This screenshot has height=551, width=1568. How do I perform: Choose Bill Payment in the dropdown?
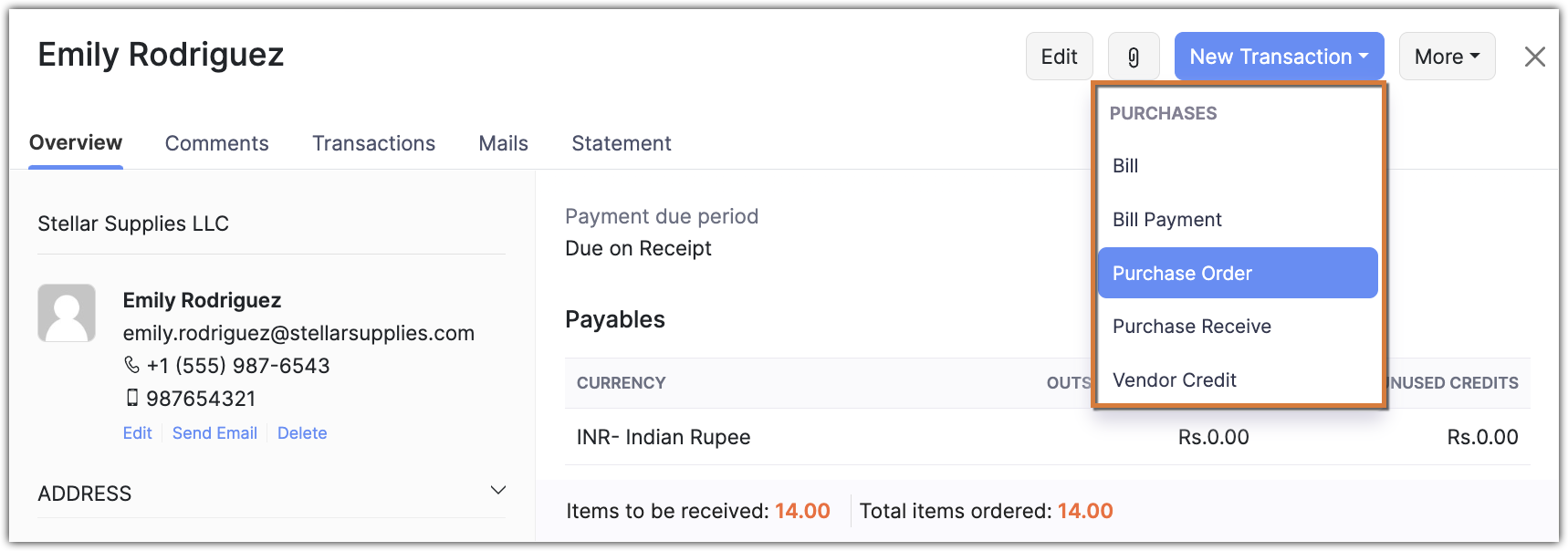1166,220
